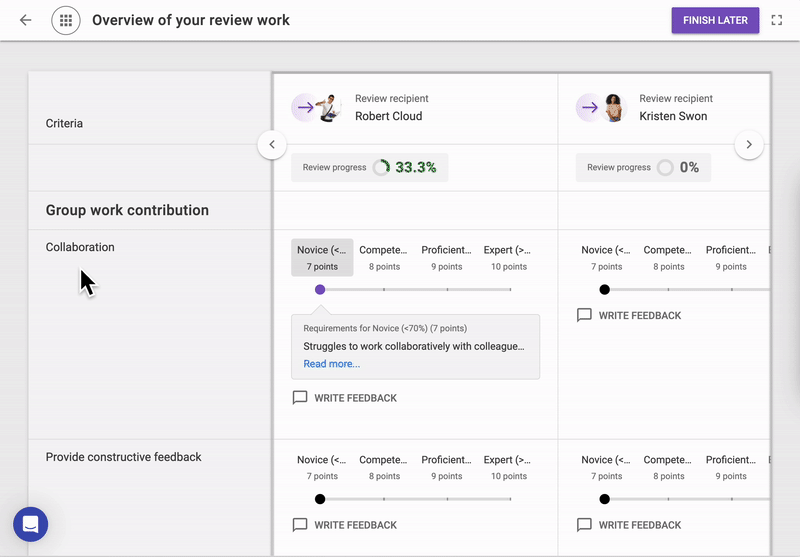Click the Overview of your review work title
Screen dimensions: 800x557
click(191, 20)
